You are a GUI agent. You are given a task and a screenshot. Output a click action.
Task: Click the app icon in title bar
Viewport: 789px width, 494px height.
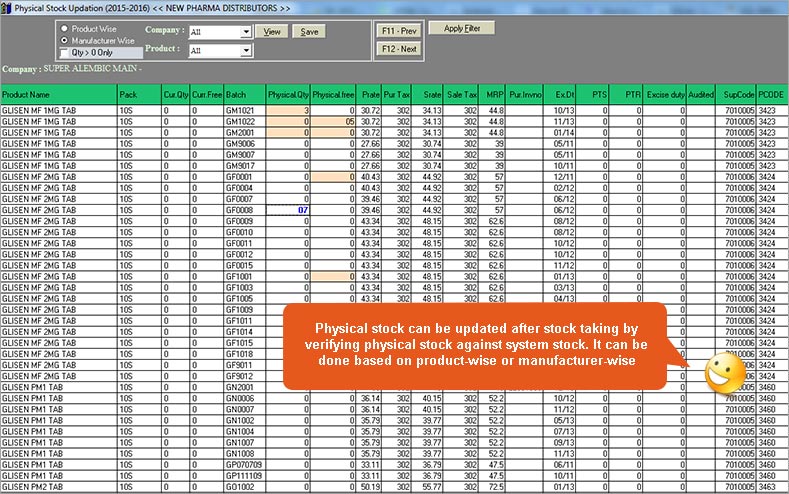(x=8, y=8)
